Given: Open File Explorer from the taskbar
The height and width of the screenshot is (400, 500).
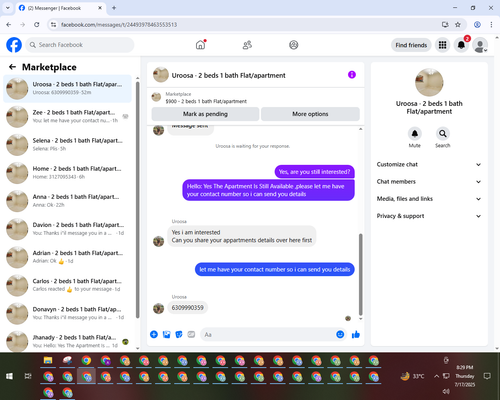Looking at the screenshot, I should pos(48,361).
